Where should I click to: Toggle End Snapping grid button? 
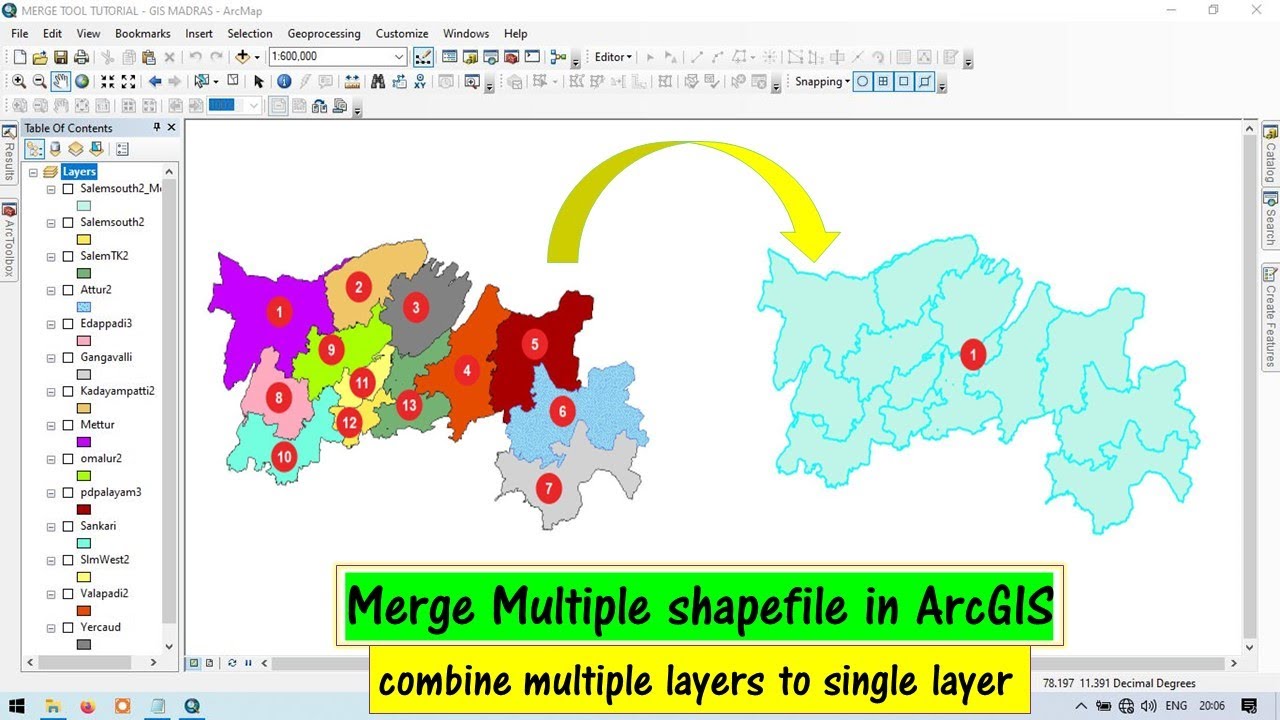click(x=884, y=82)
